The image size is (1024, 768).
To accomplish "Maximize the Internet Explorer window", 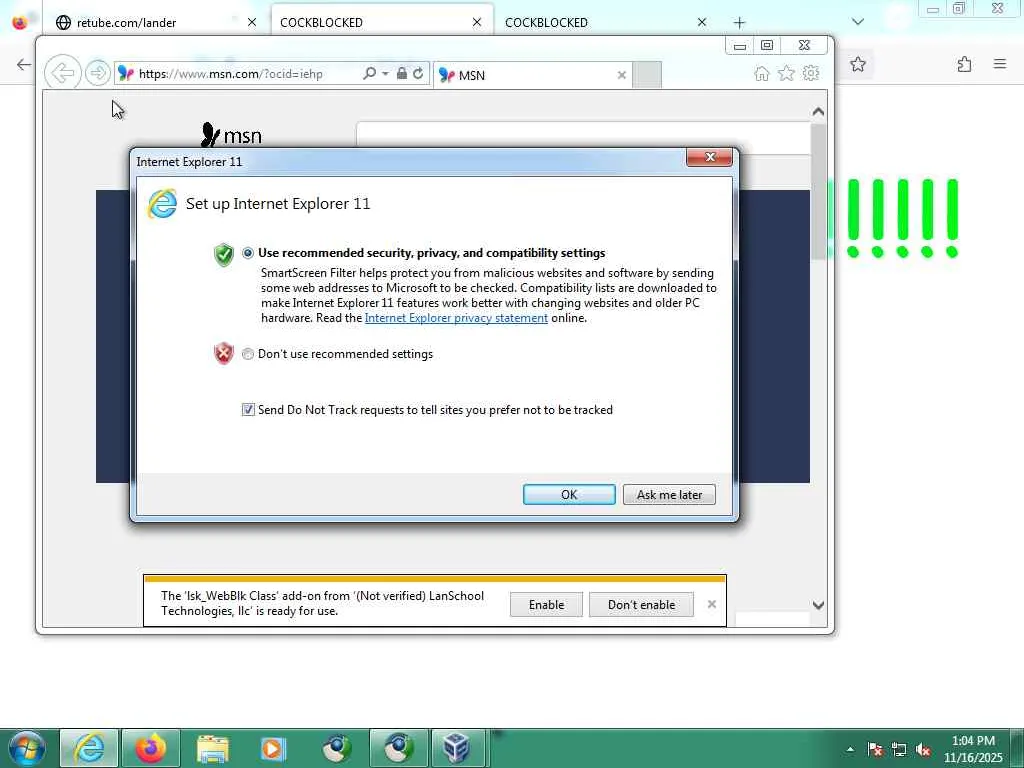I will [767, 45].
